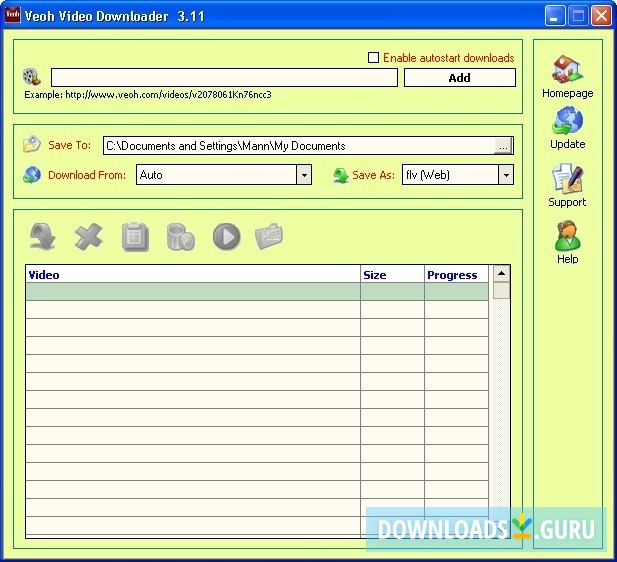Screen dimensions: 617x562
Task: Click the Veoh logo in title bar
Action: click(x=12, y=15)
